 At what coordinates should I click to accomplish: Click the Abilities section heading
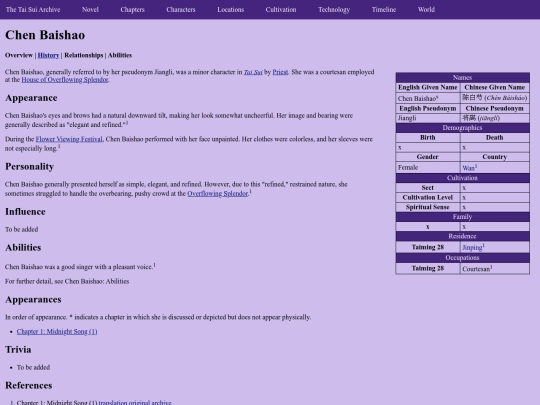tap(23, 248)
